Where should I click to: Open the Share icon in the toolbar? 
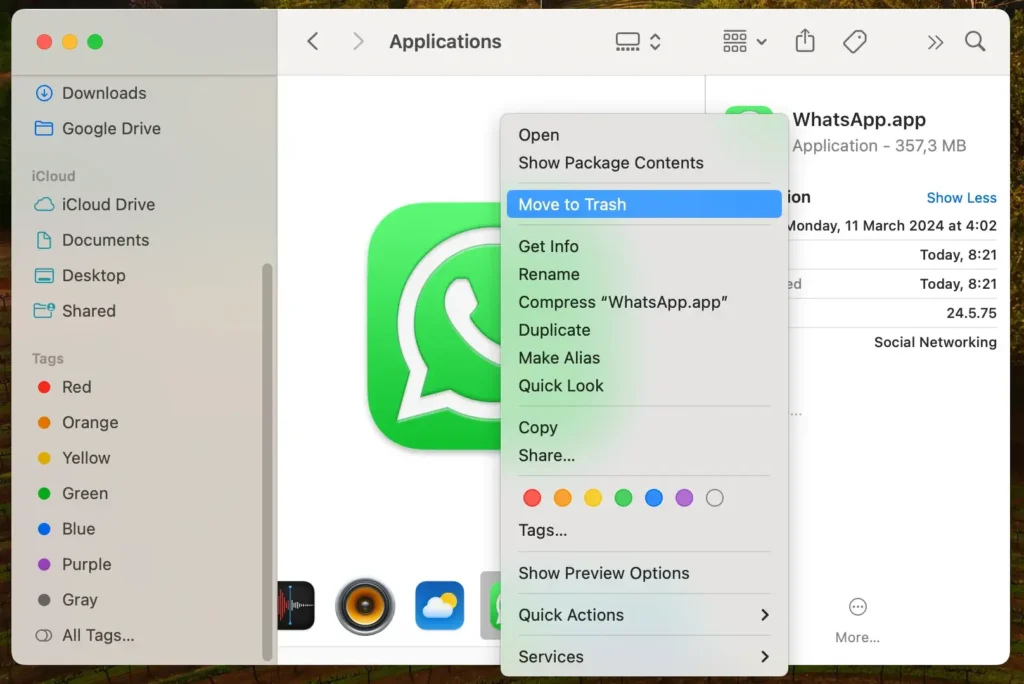(804, 41)
